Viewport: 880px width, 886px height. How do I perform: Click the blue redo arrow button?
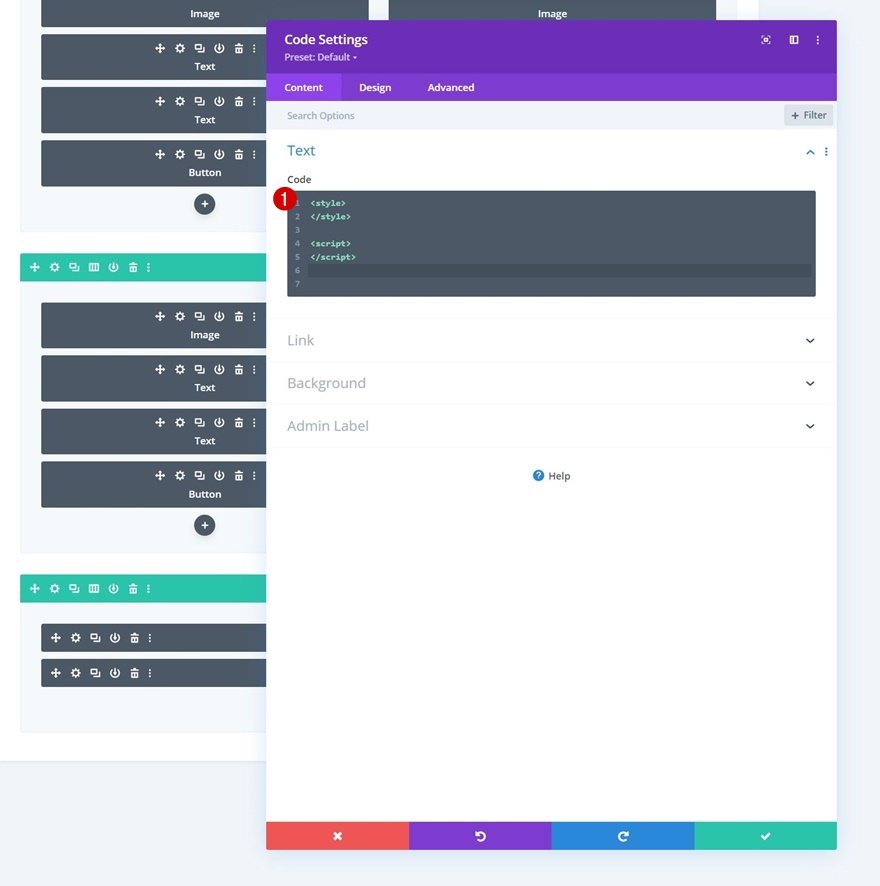tap(622, 836)
